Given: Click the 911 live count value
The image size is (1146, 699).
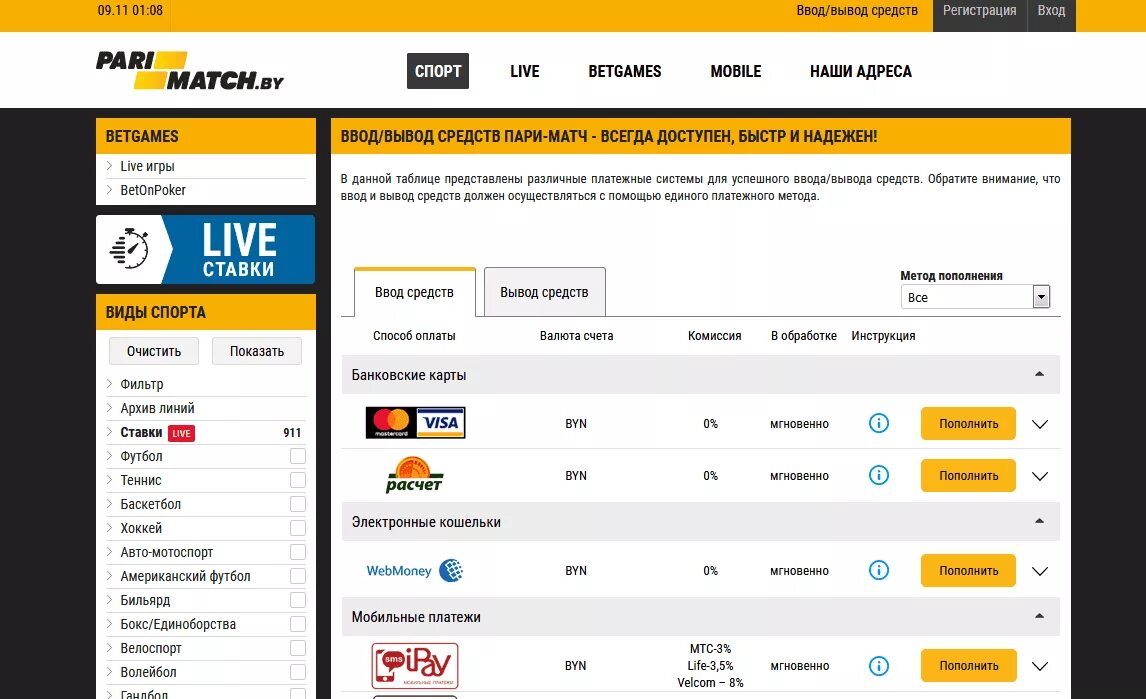Looking at the screenshot, I should point(292,433).
